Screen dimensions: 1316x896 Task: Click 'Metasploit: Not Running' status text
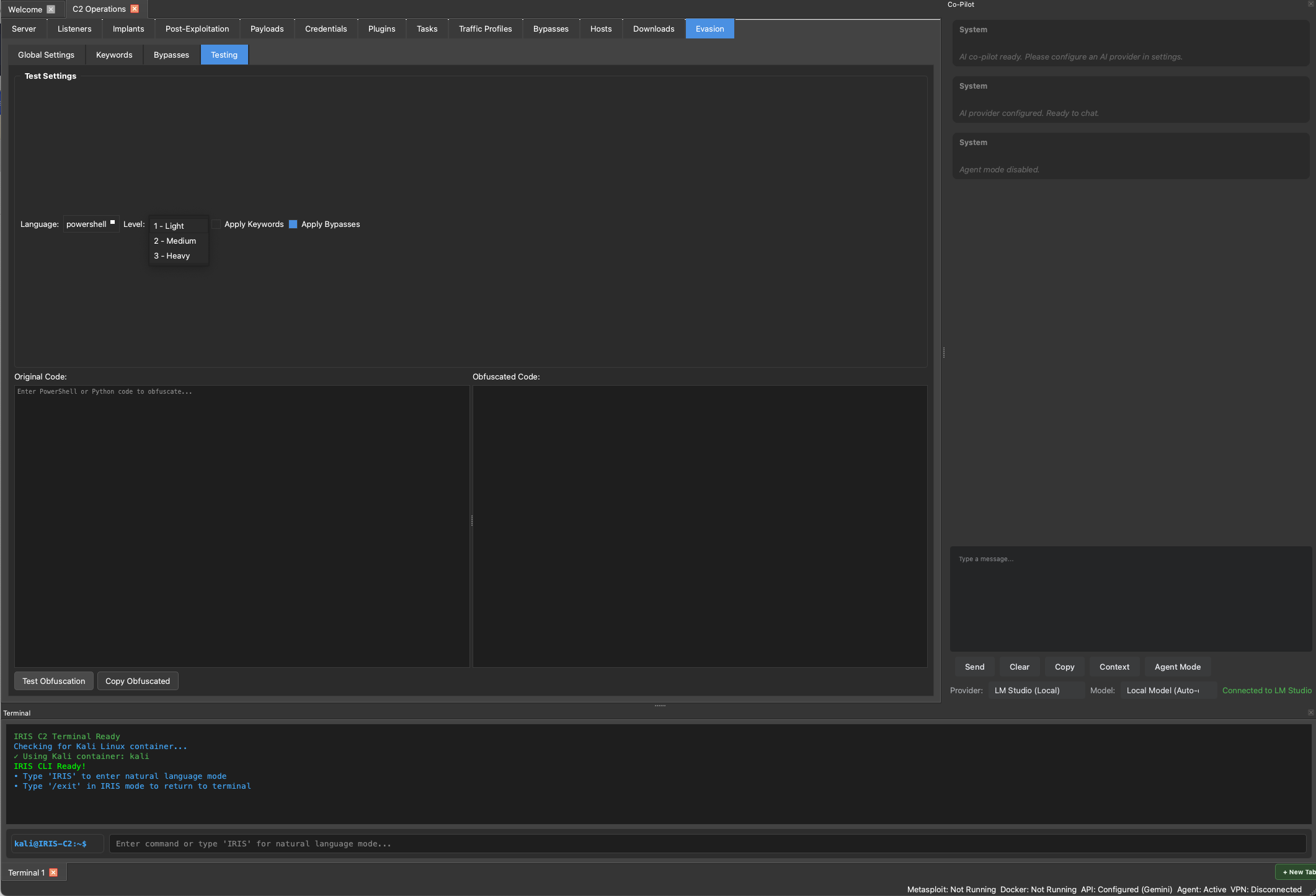tap(951, 889)
